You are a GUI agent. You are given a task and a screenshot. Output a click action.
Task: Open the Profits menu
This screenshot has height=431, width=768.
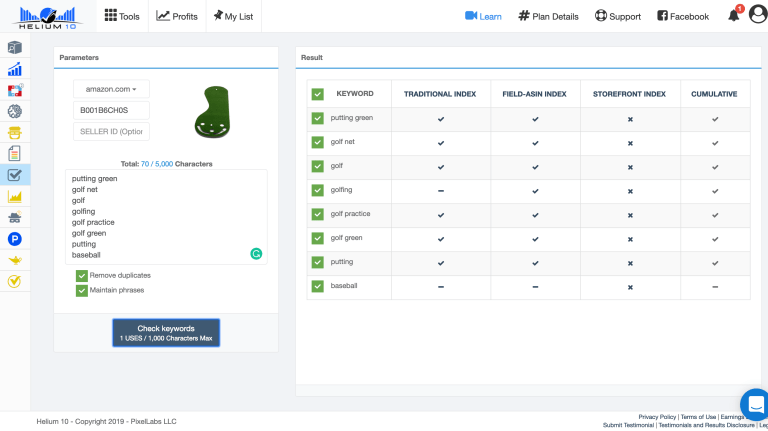point(177,16)
